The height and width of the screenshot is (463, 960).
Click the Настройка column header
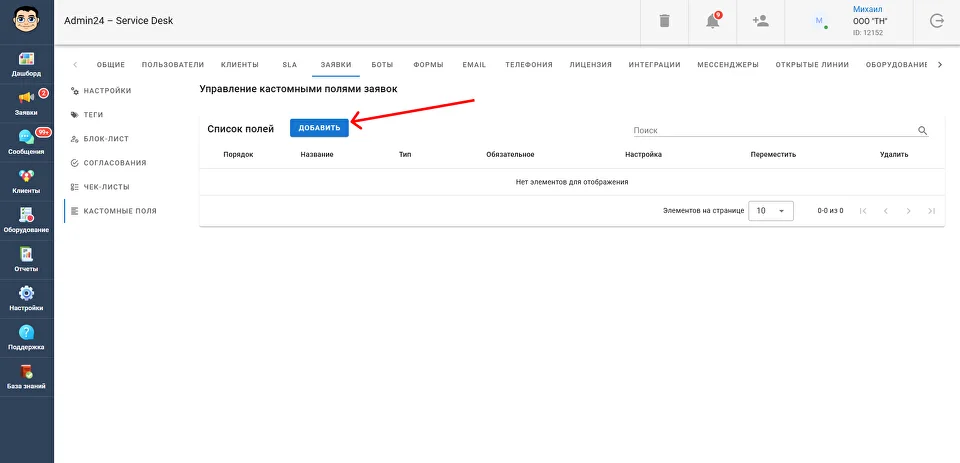pyautogui.click(x=643, y=154)
